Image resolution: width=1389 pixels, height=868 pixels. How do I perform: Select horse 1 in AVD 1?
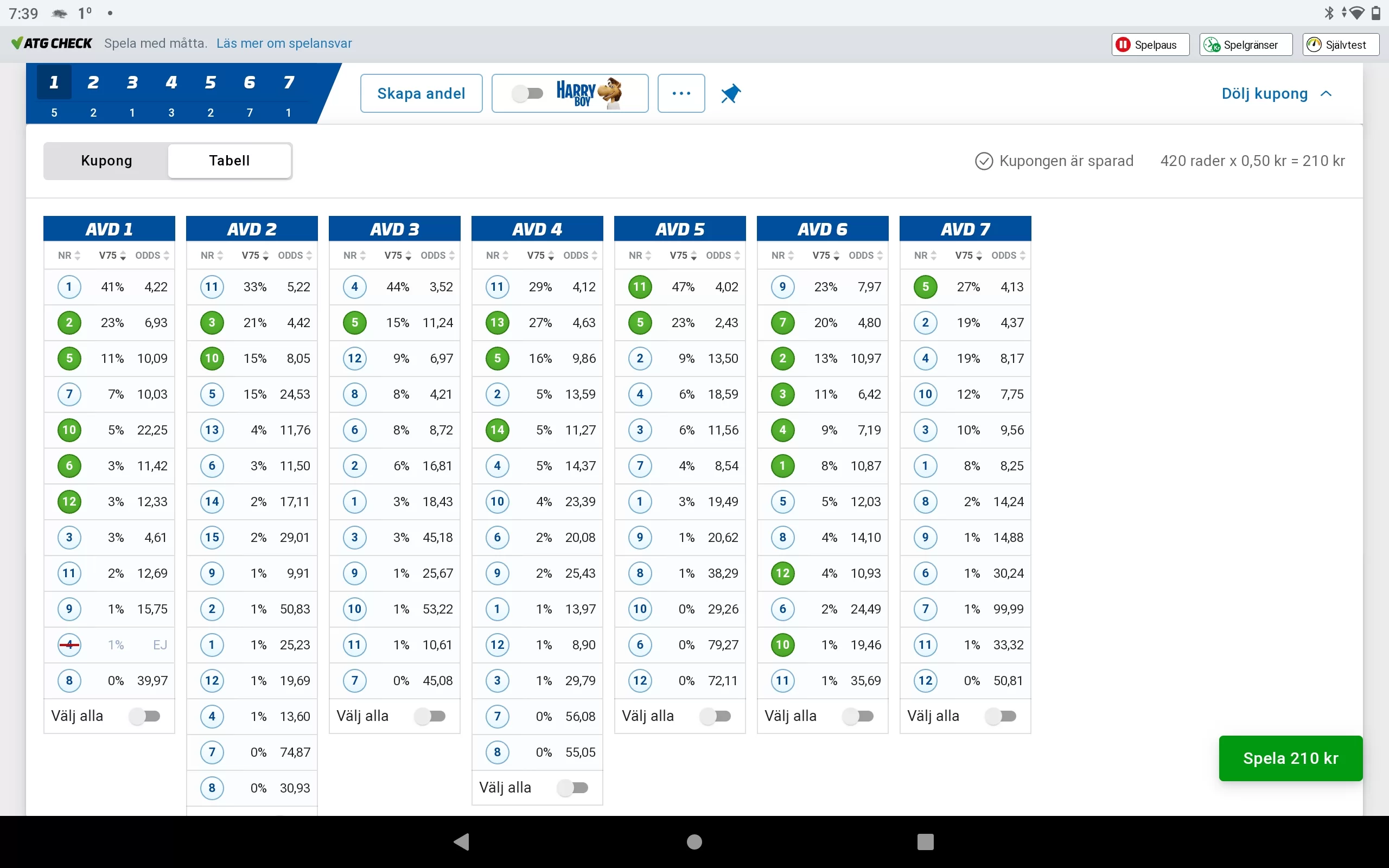coord(69,286)
